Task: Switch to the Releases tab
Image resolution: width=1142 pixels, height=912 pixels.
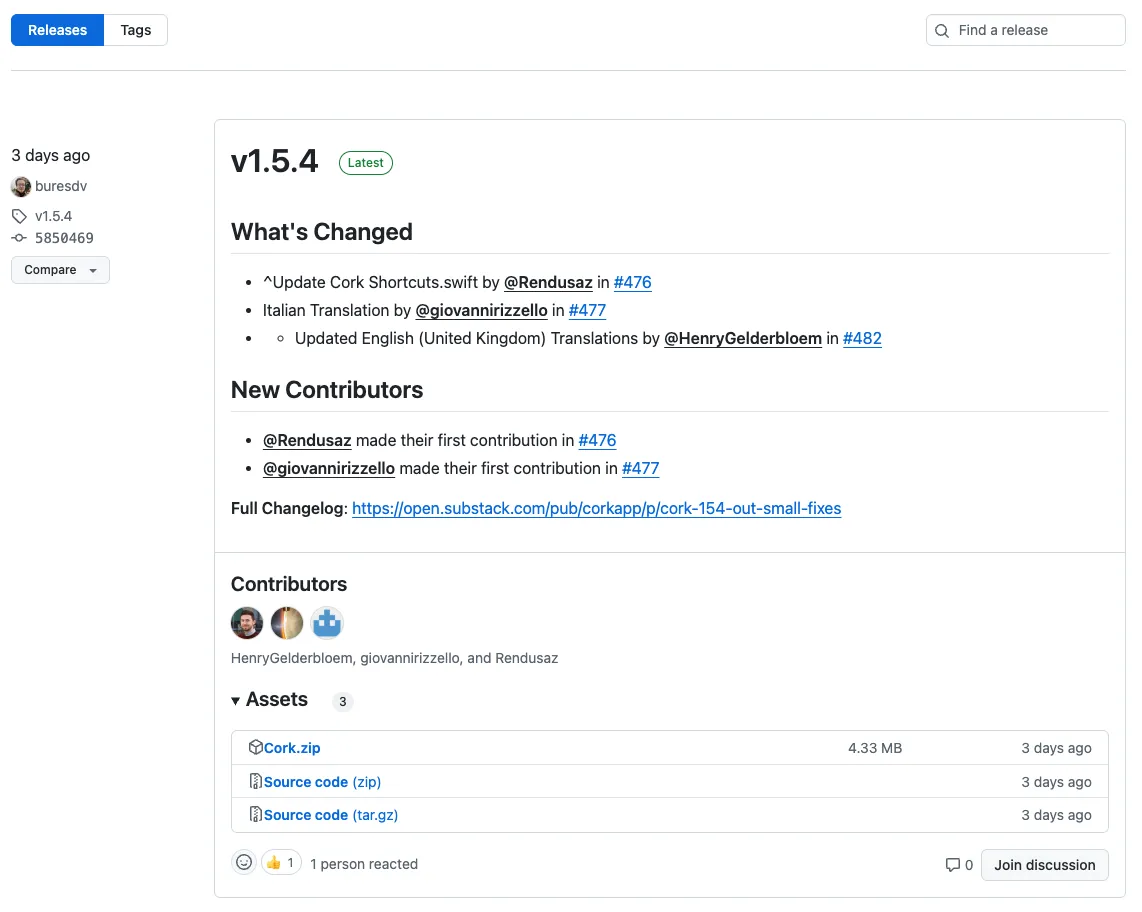Action: click(56, 30)
